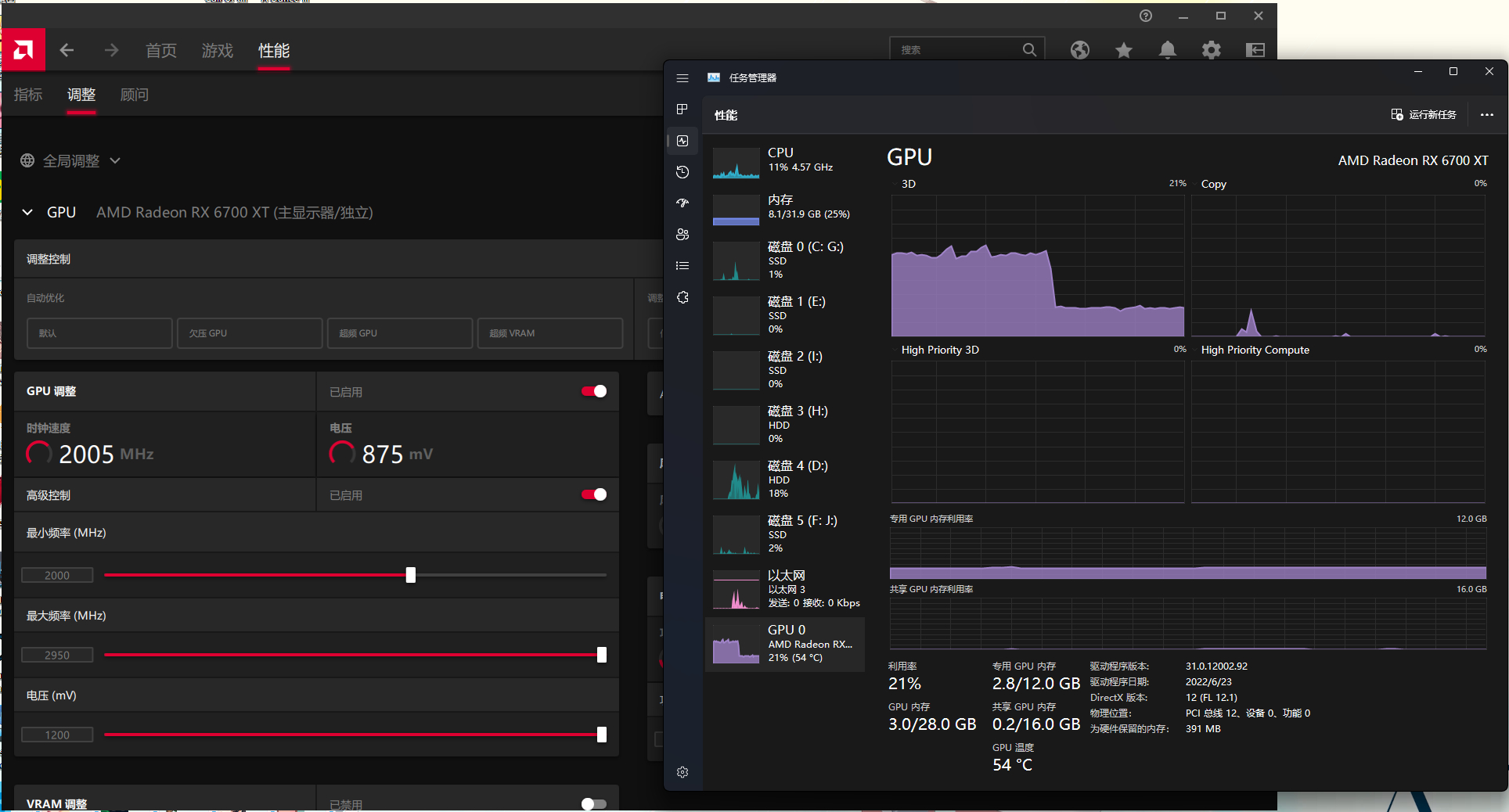The image size is (1509, 812).
Task: Open the 顾问 sub-tab
Action: [x=135, y=95]
